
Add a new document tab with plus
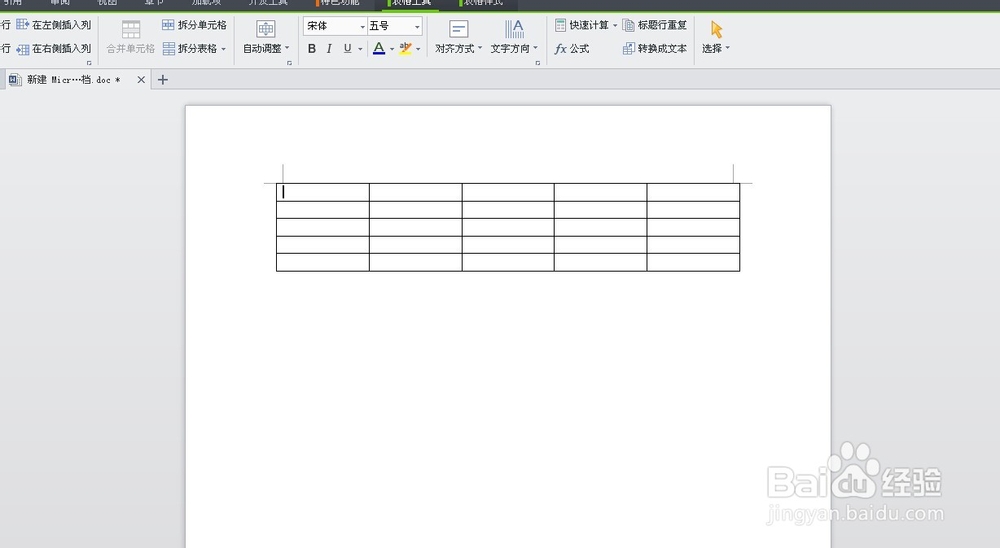click(x=163, y=80)
